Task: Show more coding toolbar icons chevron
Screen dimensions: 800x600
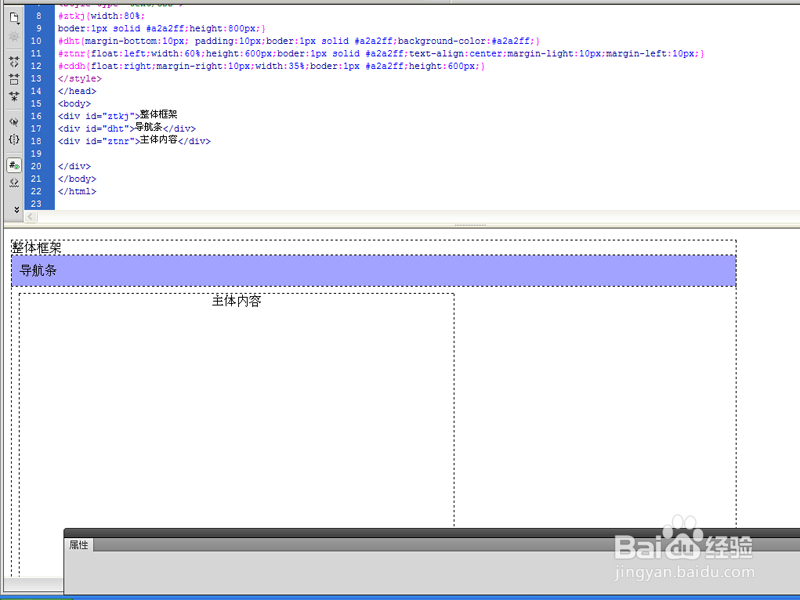Action: (16, 209)
